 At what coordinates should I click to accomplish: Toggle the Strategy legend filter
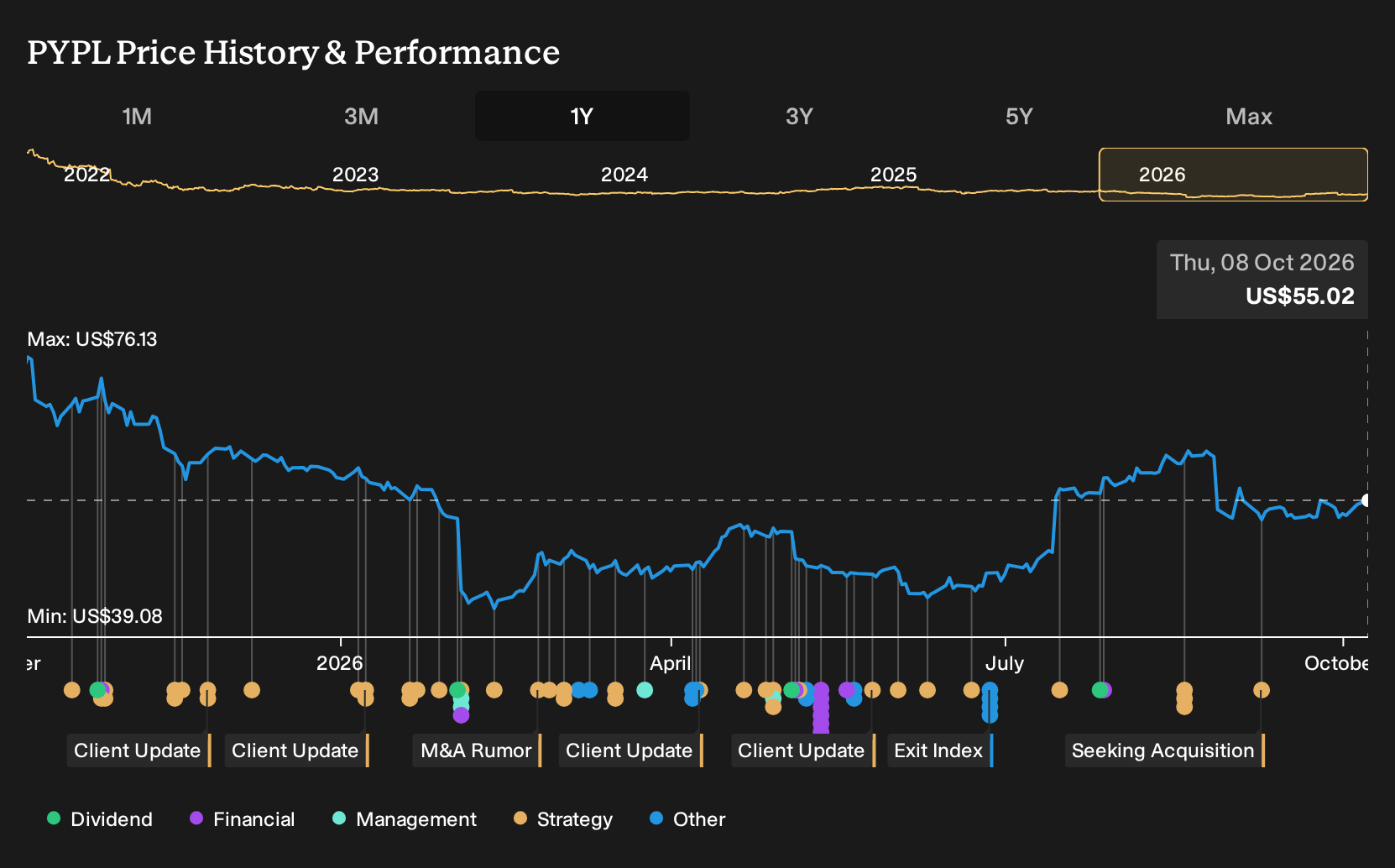pos(563,819)
